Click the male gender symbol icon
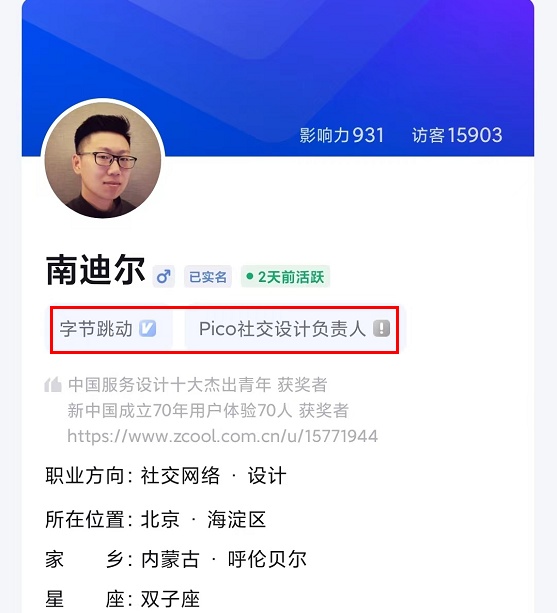 point(163,277)
